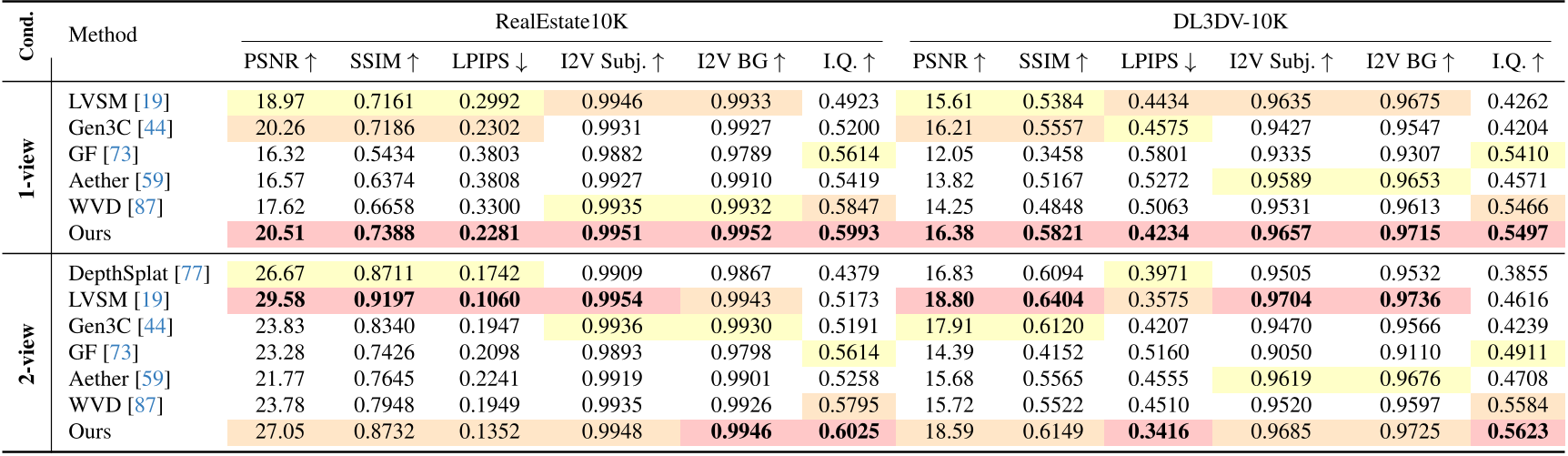
Task: Select the yellow-highlighted 26.67 DepthSplat PSNR cell
Action: [x=280, y=274]
